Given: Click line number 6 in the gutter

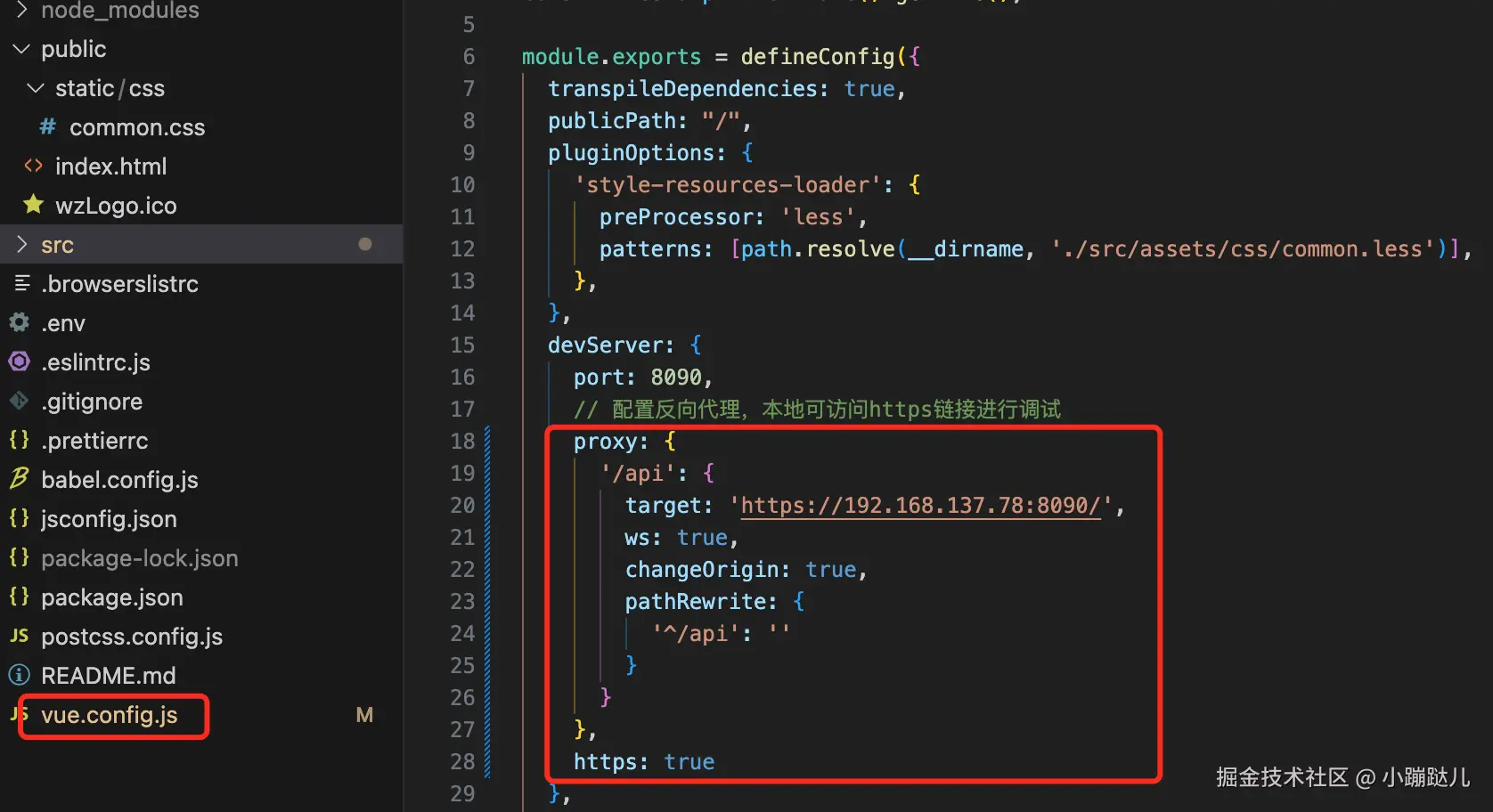Looking at the screenshot, I should pos(469,57).
